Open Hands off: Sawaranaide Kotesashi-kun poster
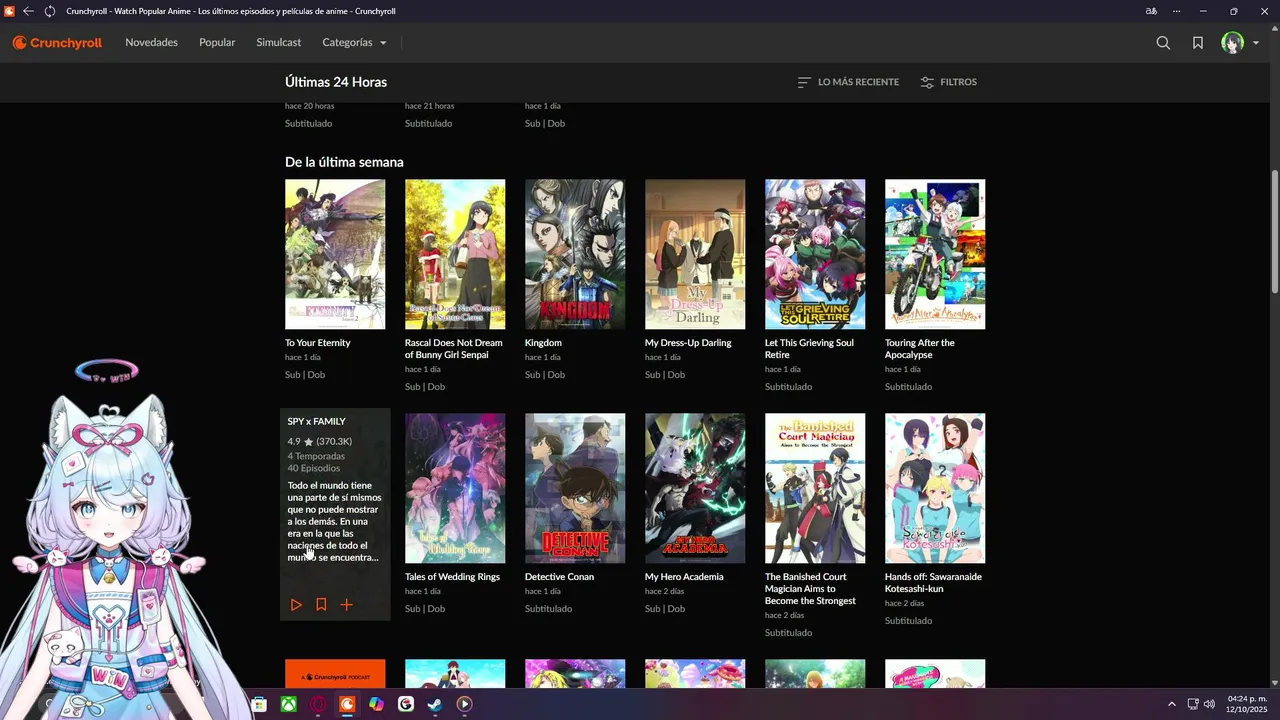 coord(935,488)
